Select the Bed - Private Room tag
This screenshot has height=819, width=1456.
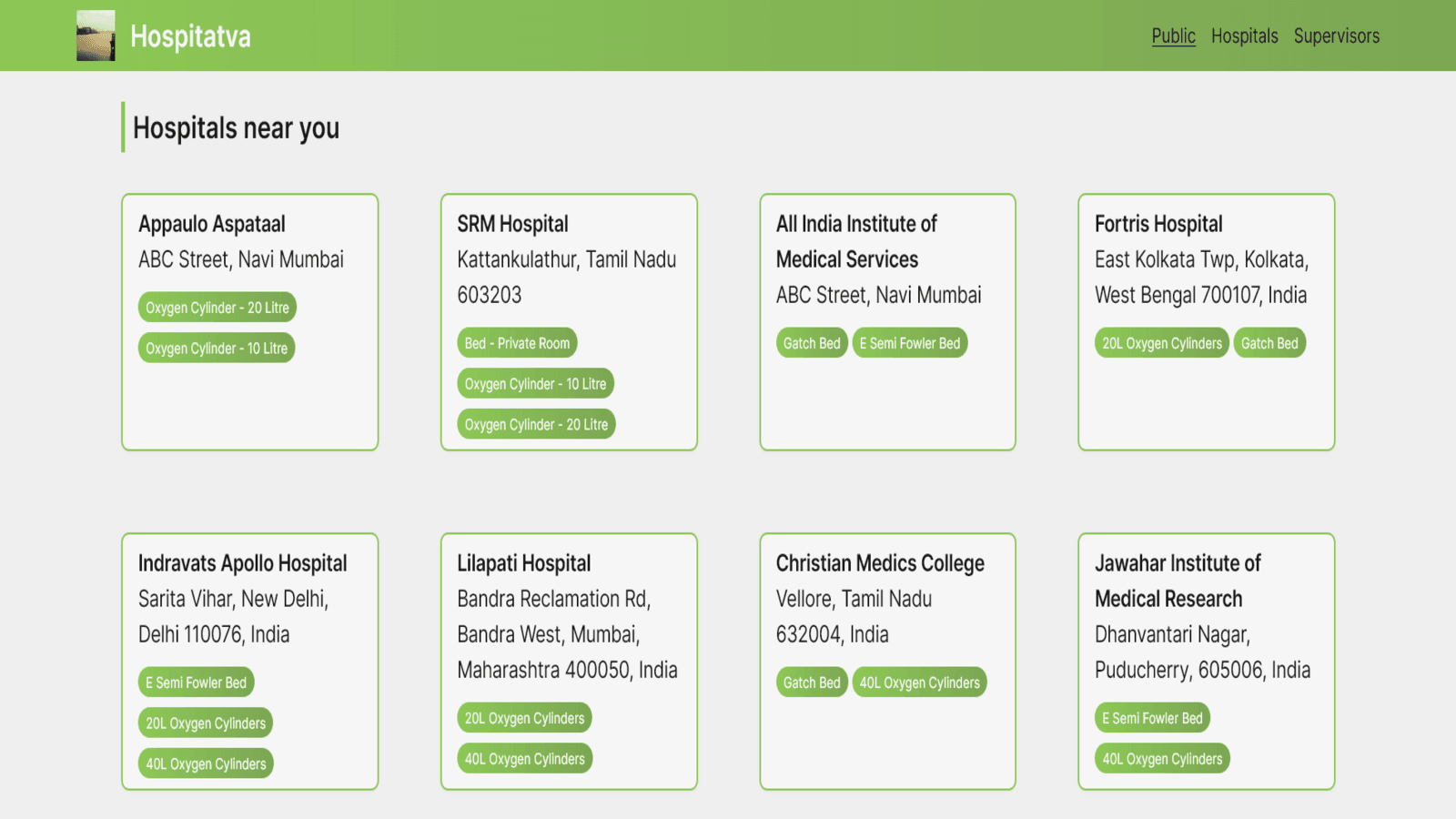(517, 343)
